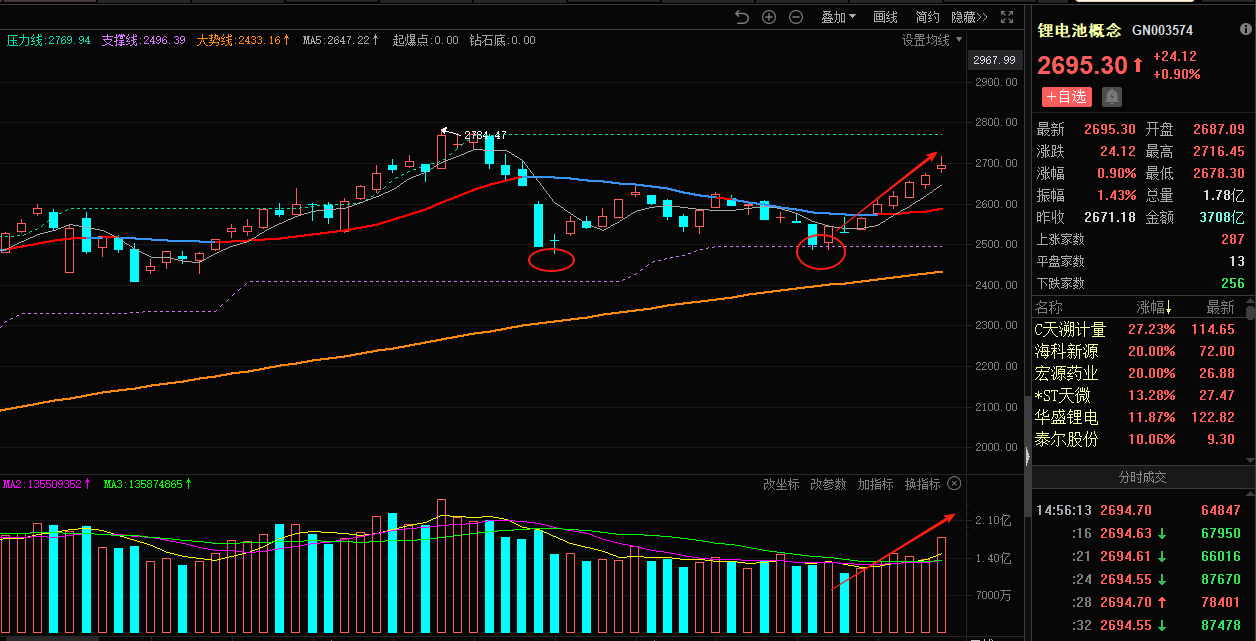Click the MA2:135509352 volume label
The height and width of the screenshot is (641, 1256).
46,484
